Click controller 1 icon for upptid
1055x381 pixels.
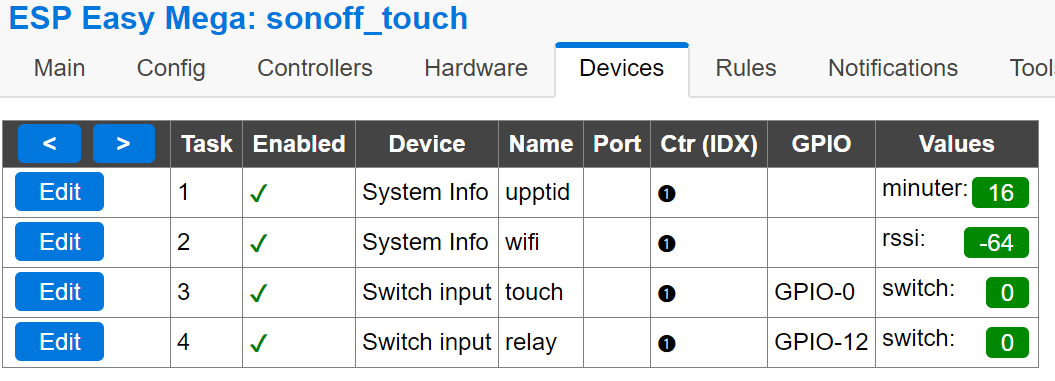667,194
